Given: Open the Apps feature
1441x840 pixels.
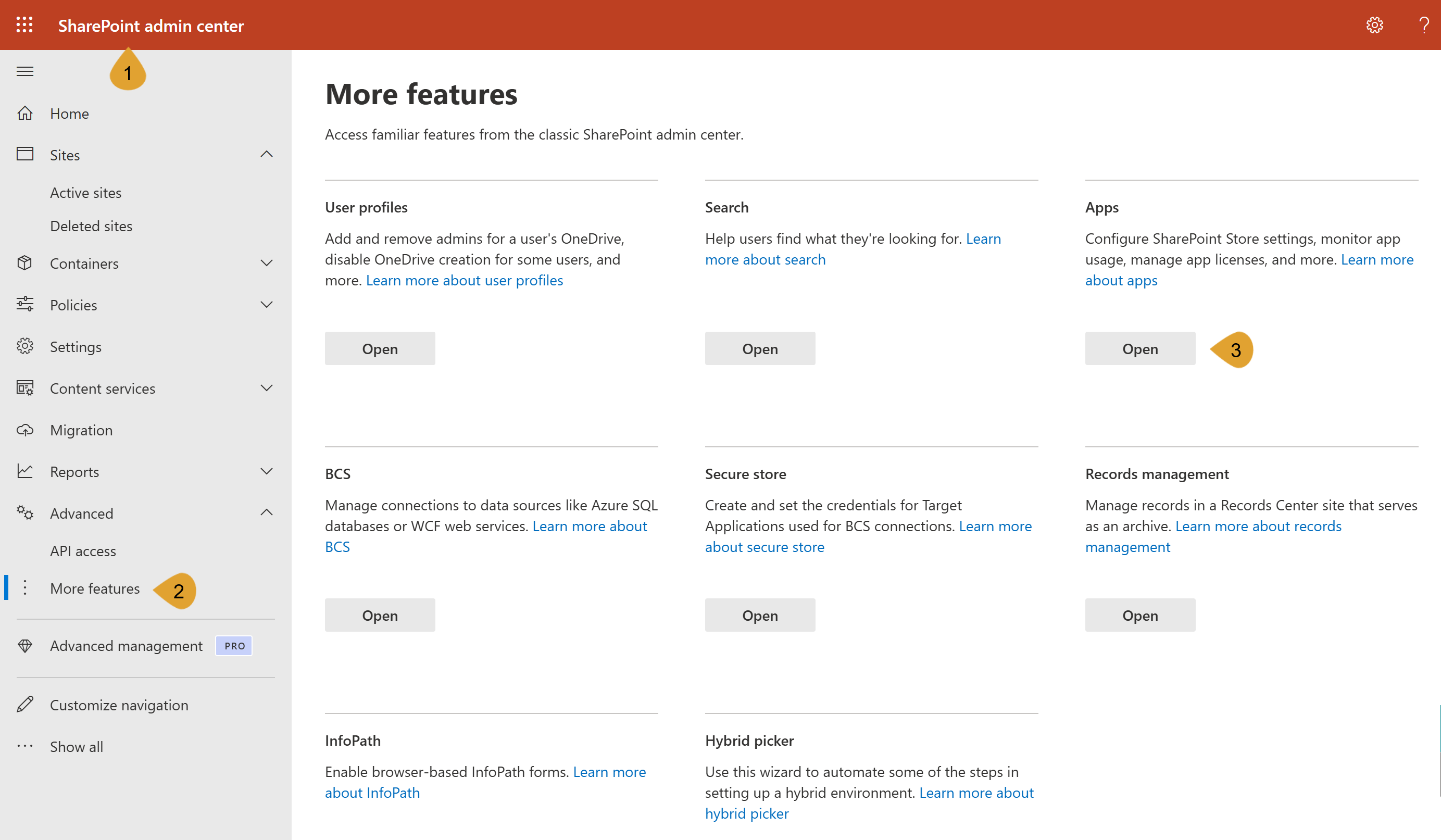Looking at the screenshot, I should [1139, 348].
